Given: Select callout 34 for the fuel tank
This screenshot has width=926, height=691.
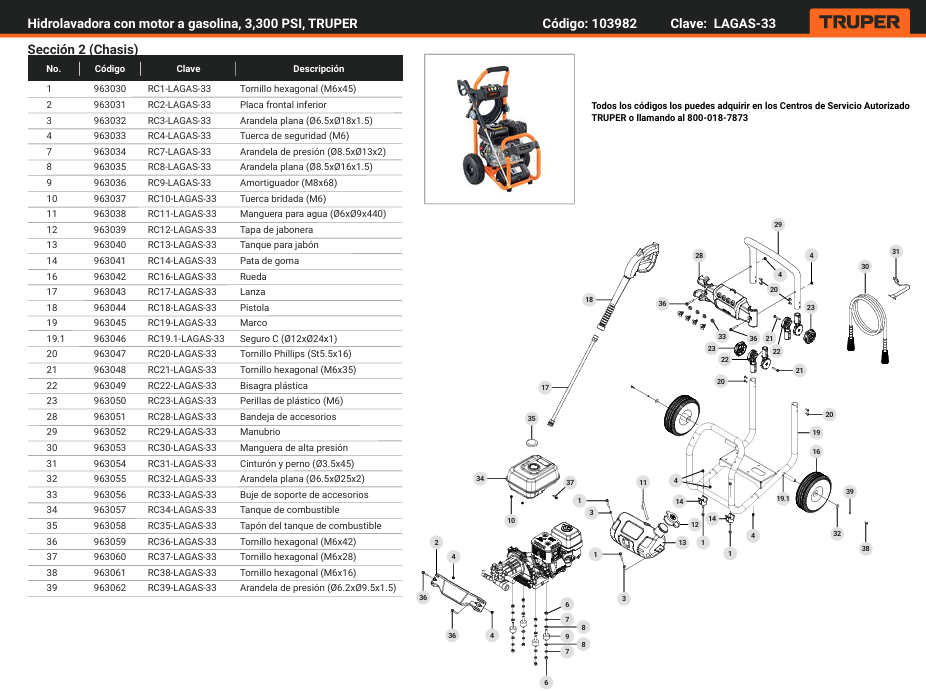Looking at the screenshot, I should click(x=480, y=479).
